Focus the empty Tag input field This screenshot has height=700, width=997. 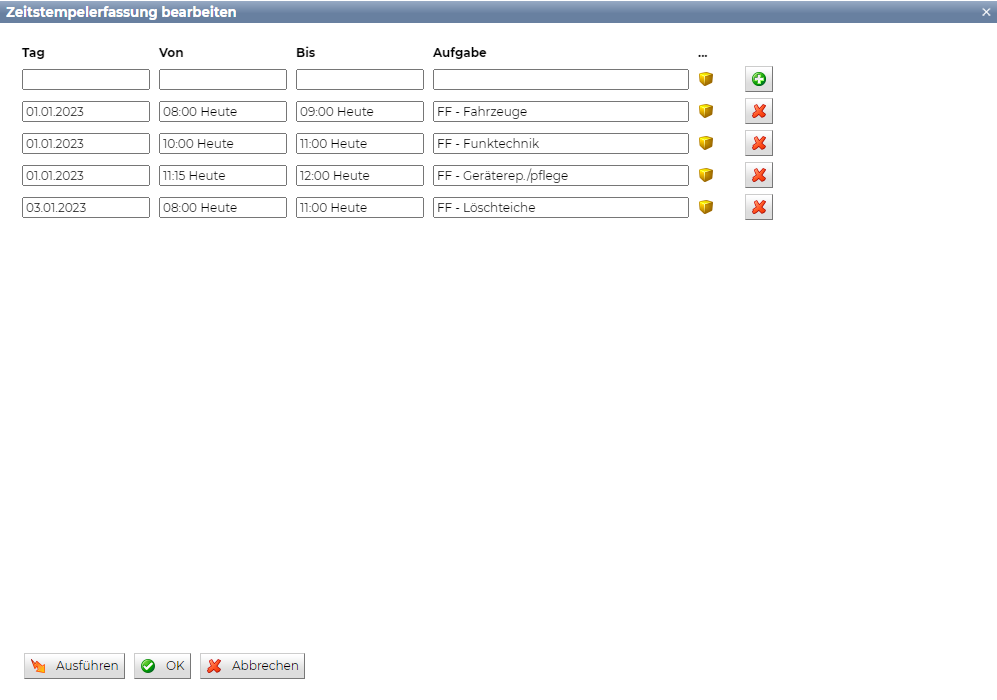coord(86,80)
